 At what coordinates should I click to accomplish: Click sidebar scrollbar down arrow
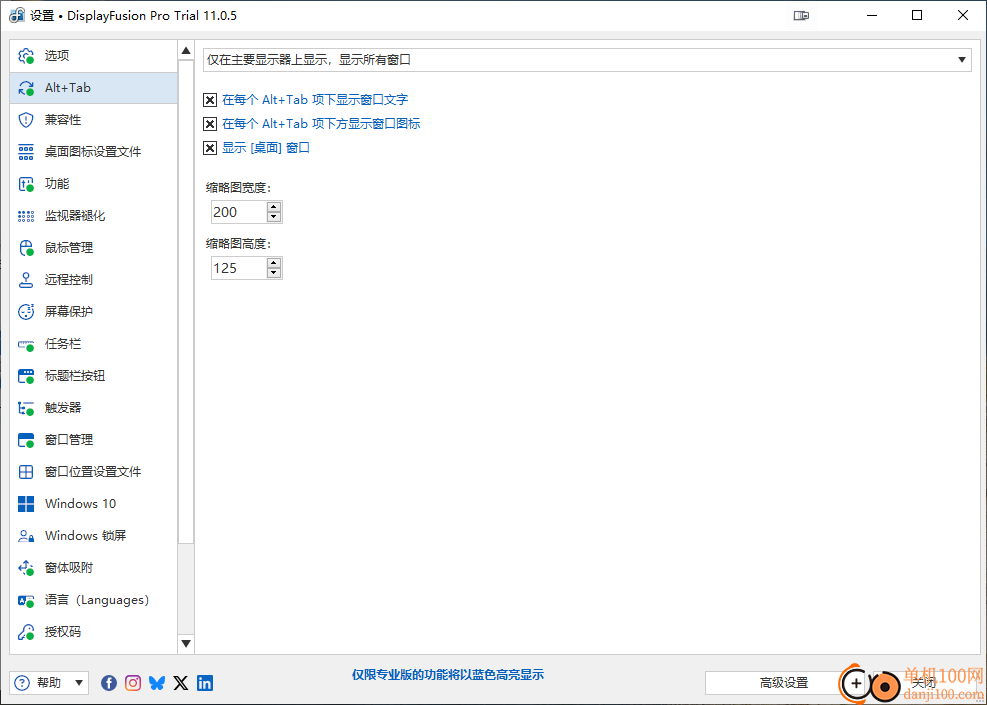186,644
